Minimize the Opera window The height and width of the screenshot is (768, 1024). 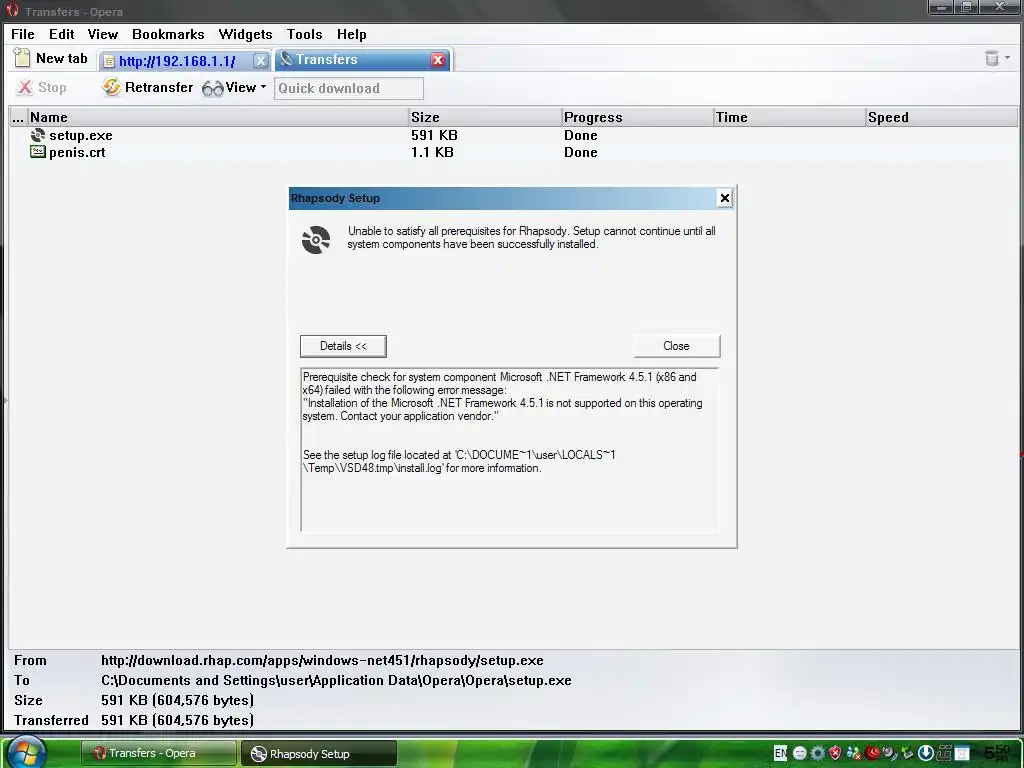(x=942, y=7)
